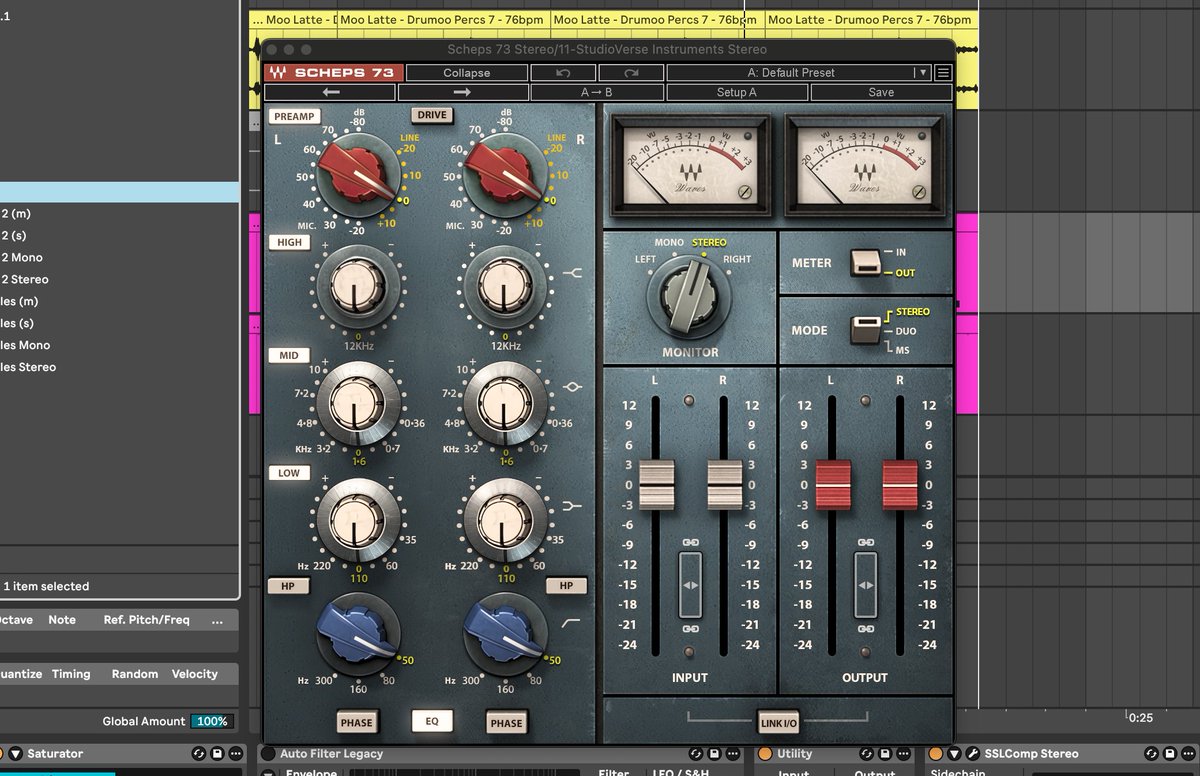Select the Random groove column
The height and width of the screenshot is (776, 1200).
point(135,674)
